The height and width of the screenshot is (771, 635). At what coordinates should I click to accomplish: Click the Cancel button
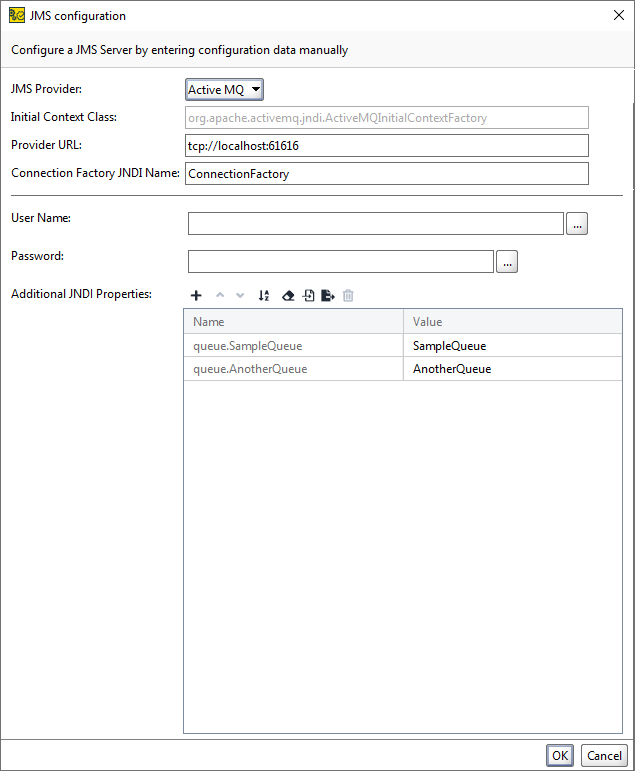(x=604, y=756)
